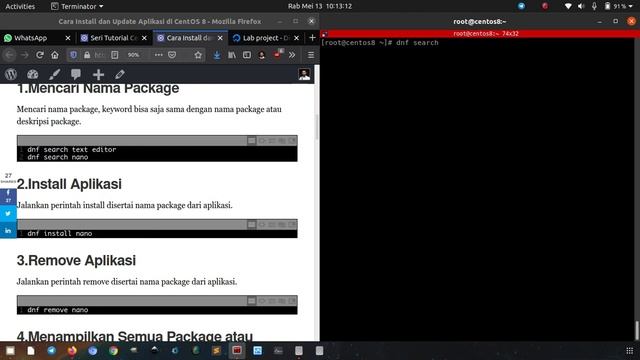Go back to previous page in Firefox

[10, 55]
